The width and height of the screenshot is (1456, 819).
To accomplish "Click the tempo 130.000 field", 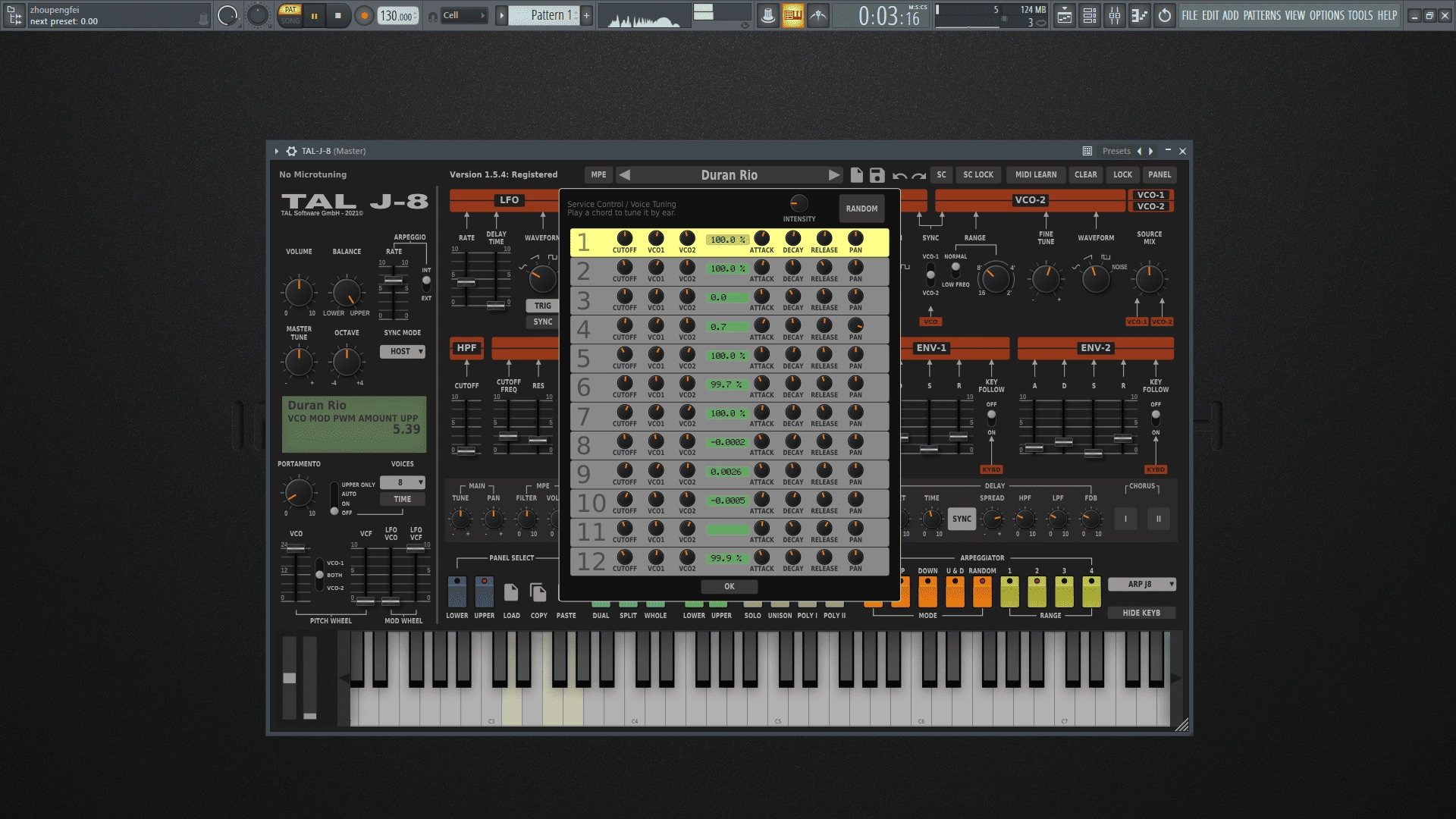I will pyautogui.click(x=398, y=15).
